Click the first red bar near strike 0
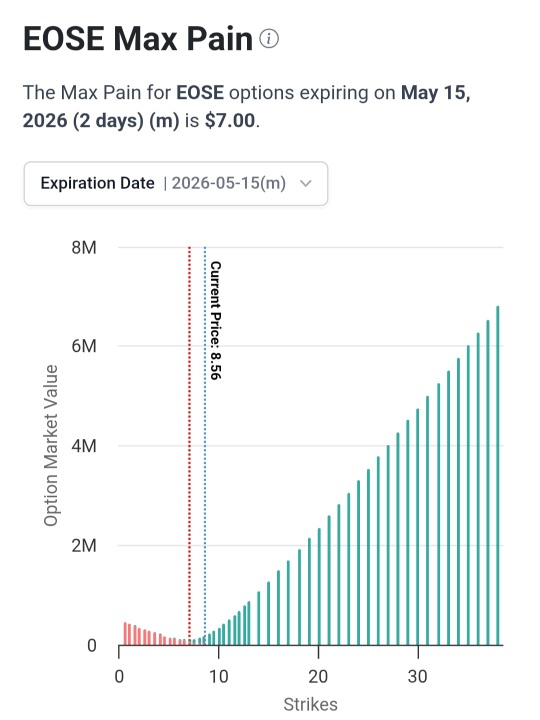 point(125,634)
